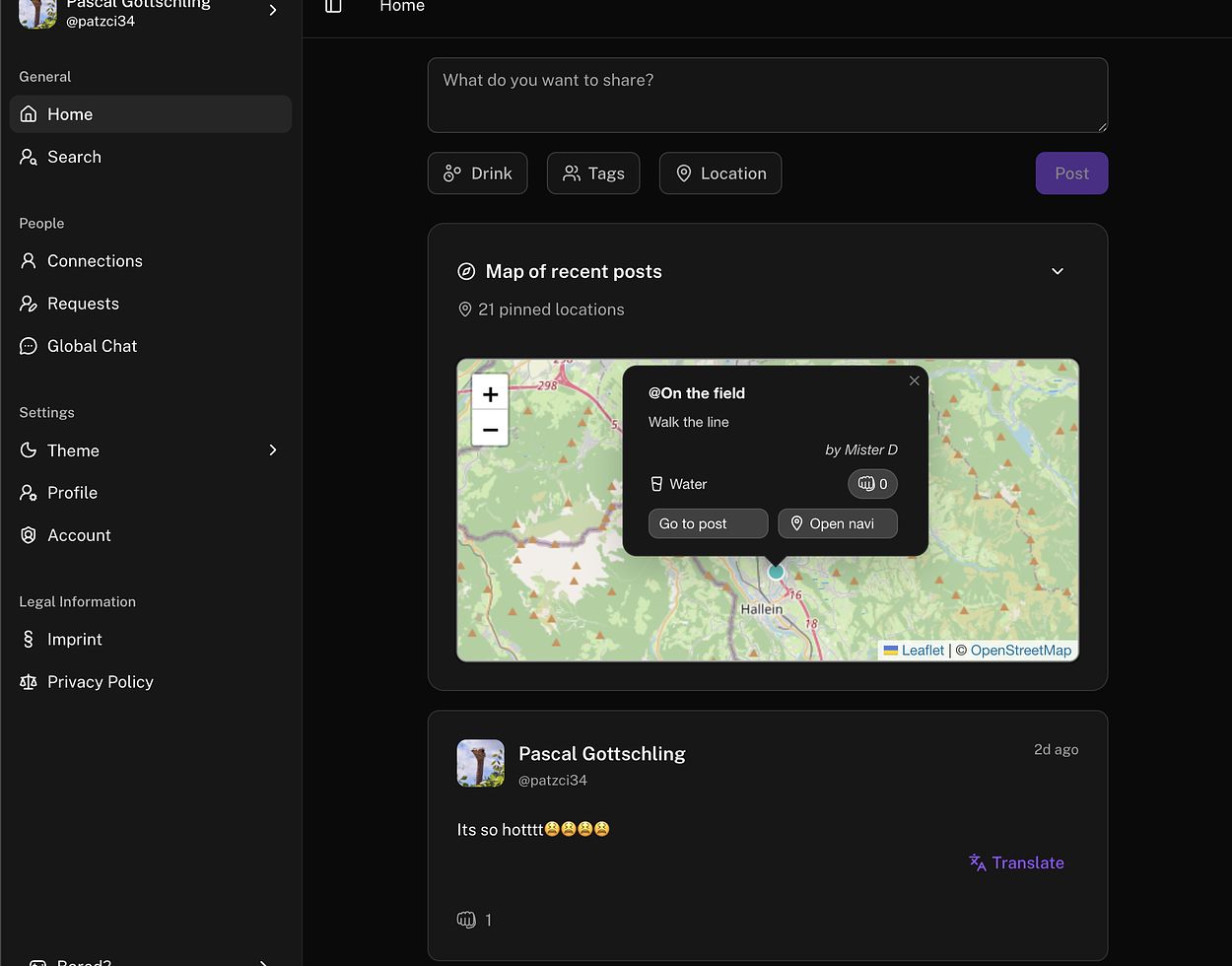The height and width of the screenshot is (966, 1232).
Task: Expand the Theme submenu
Action: pos(273,450)
